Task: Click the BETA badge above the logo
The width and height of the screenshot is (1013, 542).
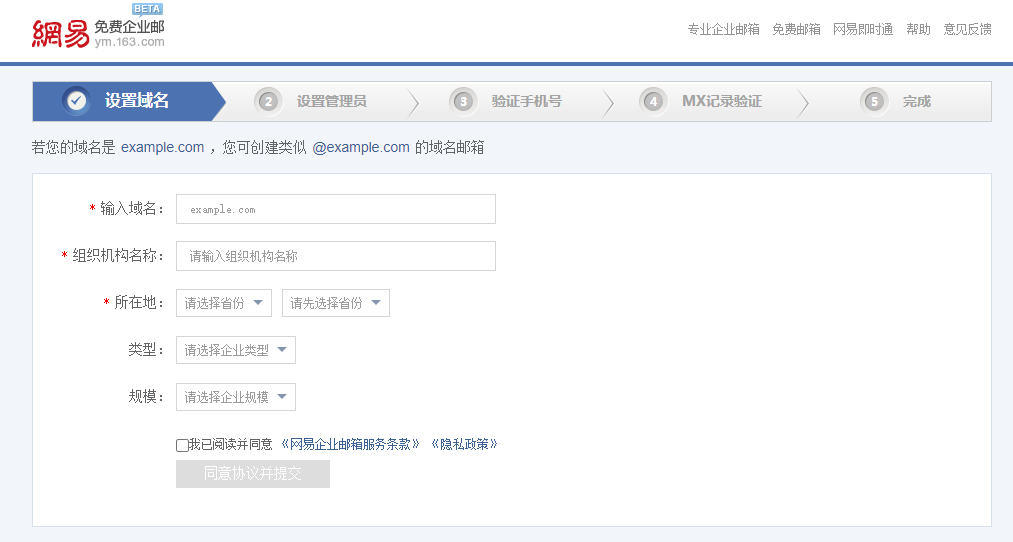Action: click(x=147, y=9)
